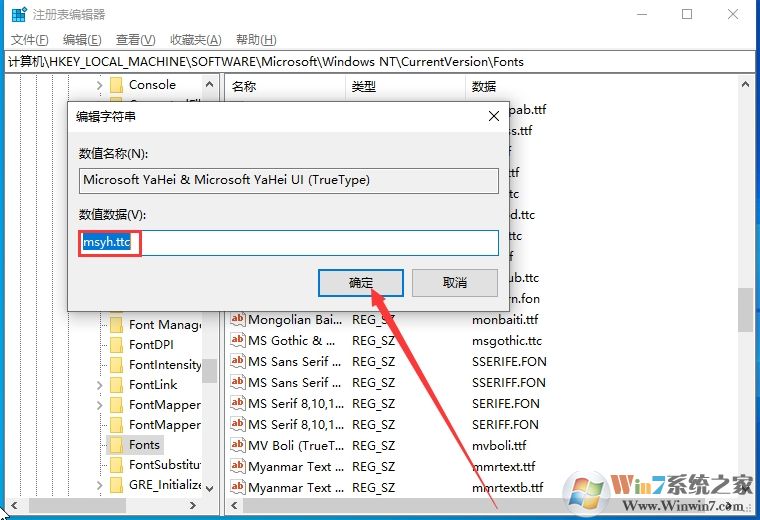The width and height of the screenshot is (760, 520).
Task: Expand the Console tree node
Action: point(99,85)
